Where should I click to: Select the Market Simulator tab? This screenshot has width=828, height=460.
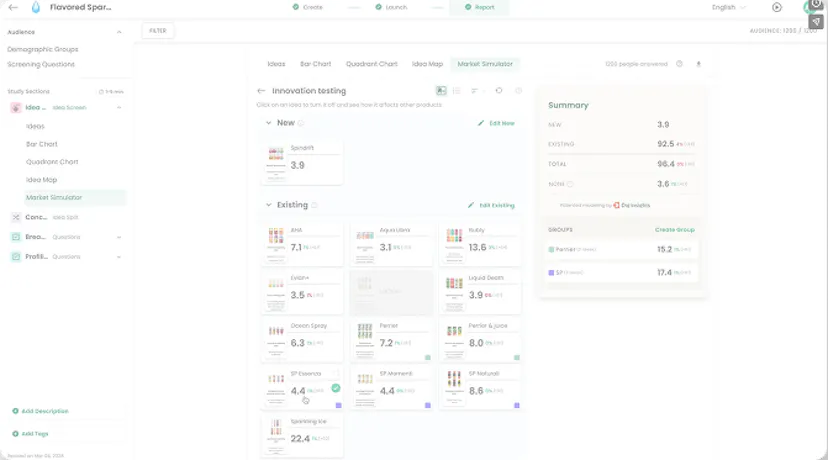click(x=485, y=64)
